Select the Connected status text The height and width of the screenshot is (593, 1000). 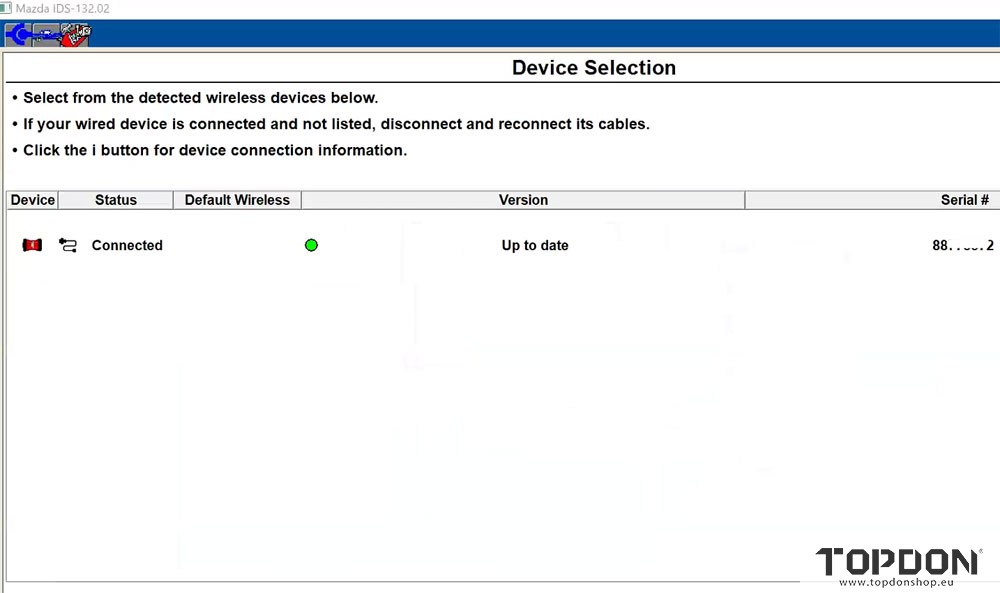(x=127, y=245)
